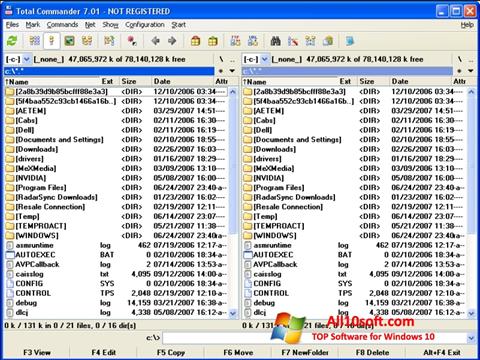The image size is (480, 360).
Task: Click the red dot toolbar icon
Action: click(132, 41)
